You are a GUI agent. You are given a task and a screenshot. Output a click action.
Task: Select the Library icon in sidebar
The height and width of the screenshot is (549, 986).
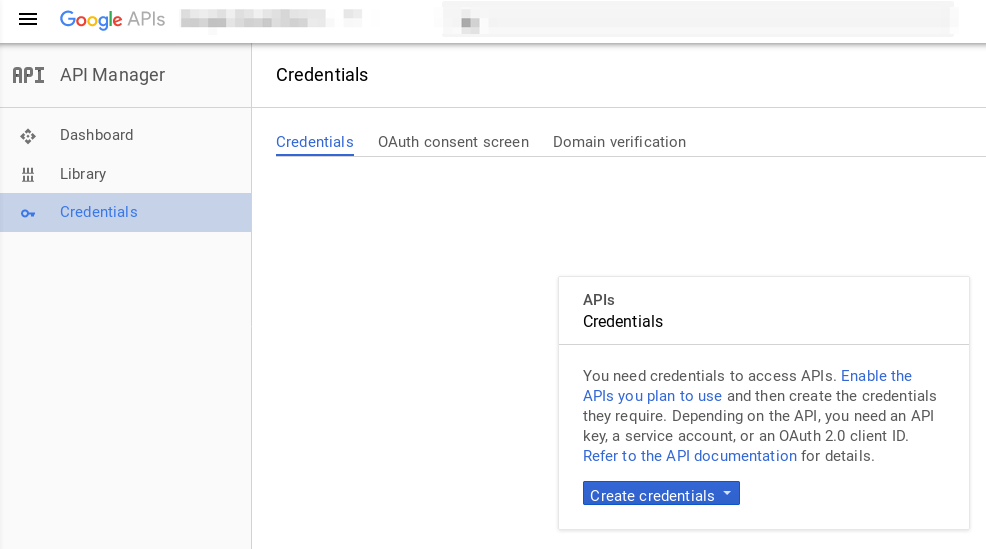point(28,174)
